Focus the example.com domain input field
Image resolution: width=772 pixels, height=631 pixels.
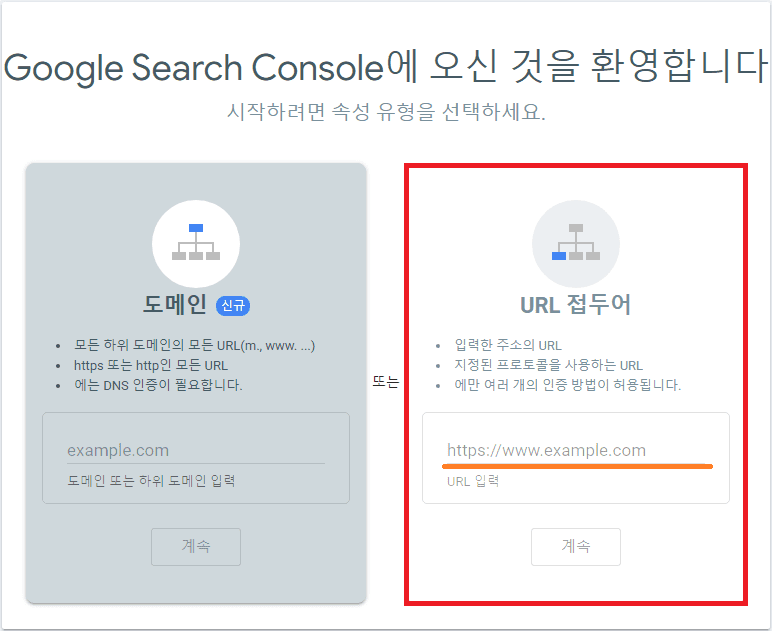[x=196, y=450]
